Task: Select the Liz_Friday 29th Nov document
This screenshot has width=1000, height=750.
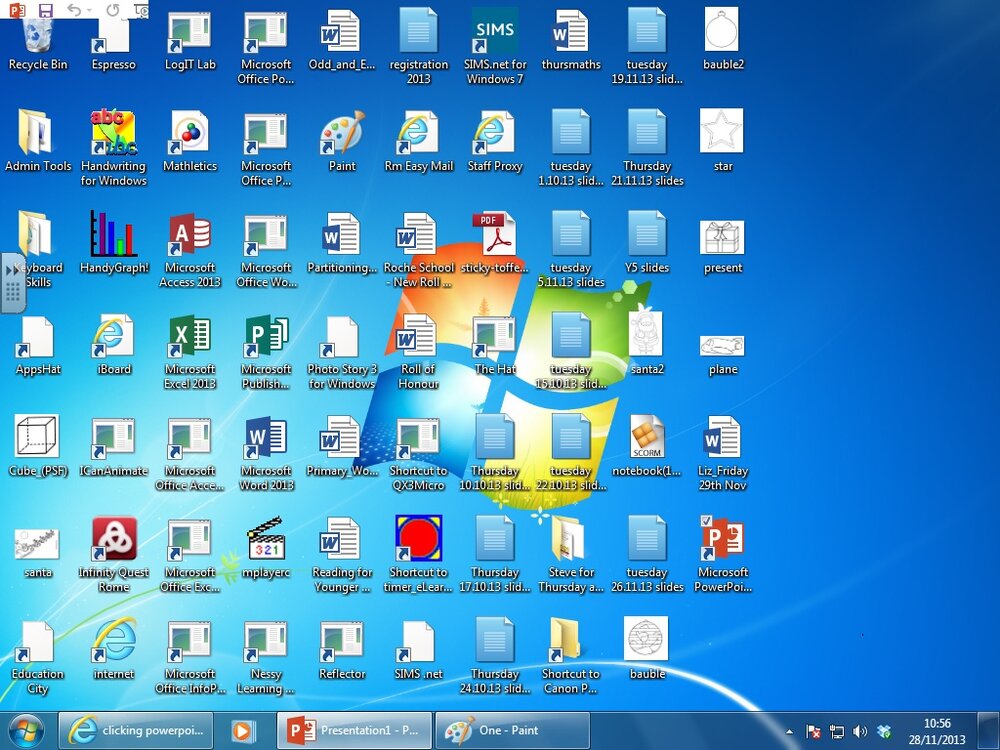Action: (x=722, y=438)
